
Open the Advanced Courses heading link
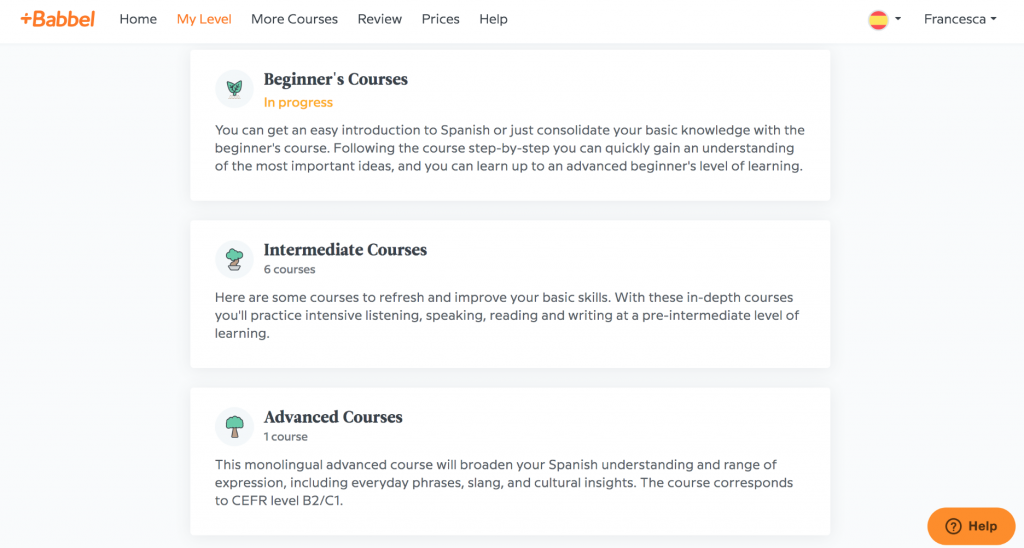pyautogui.click(x=333, y=417)
